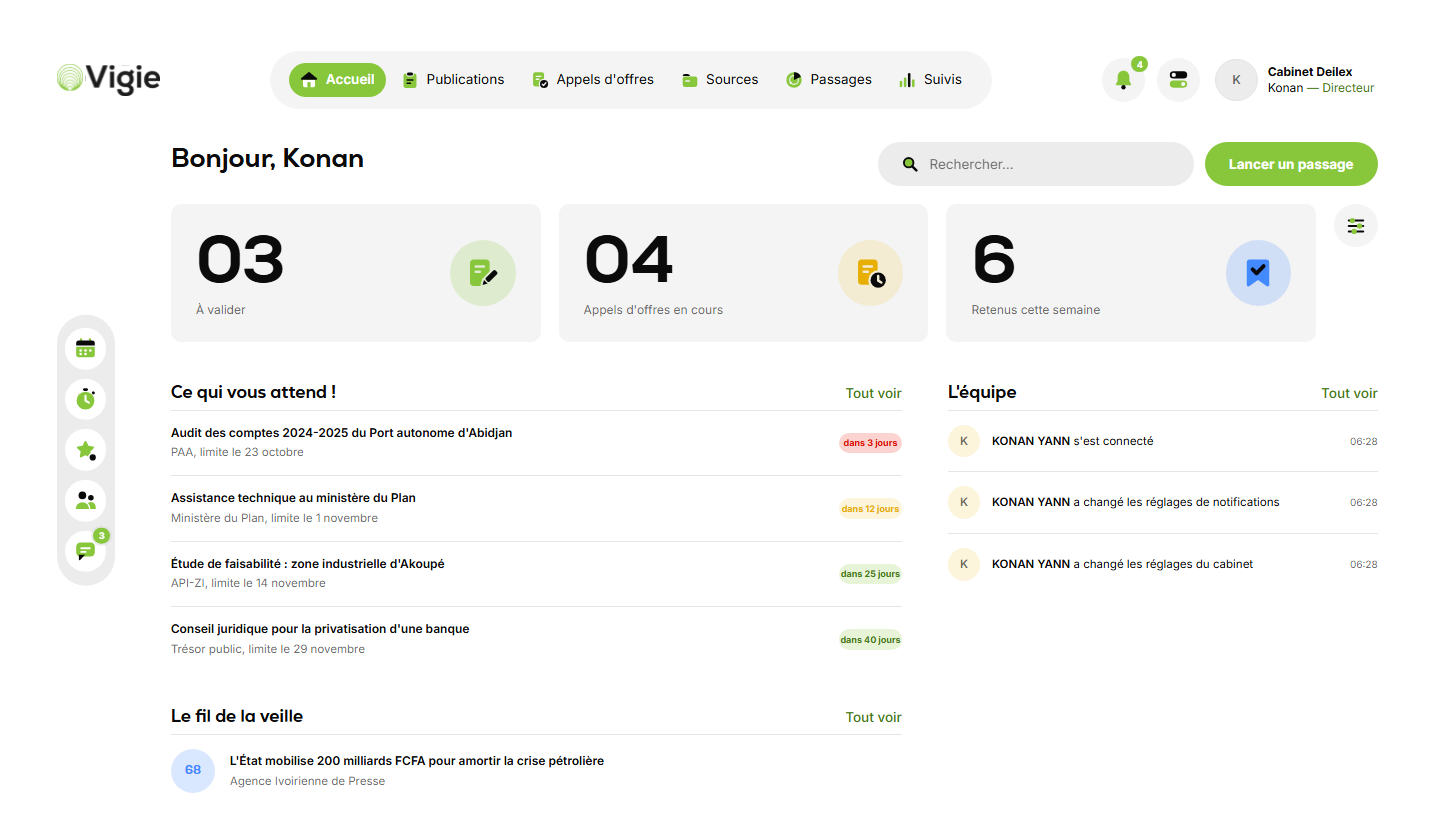Click the pencil icon on À valider card
The image size is (1440, 820).
[483, 273]
